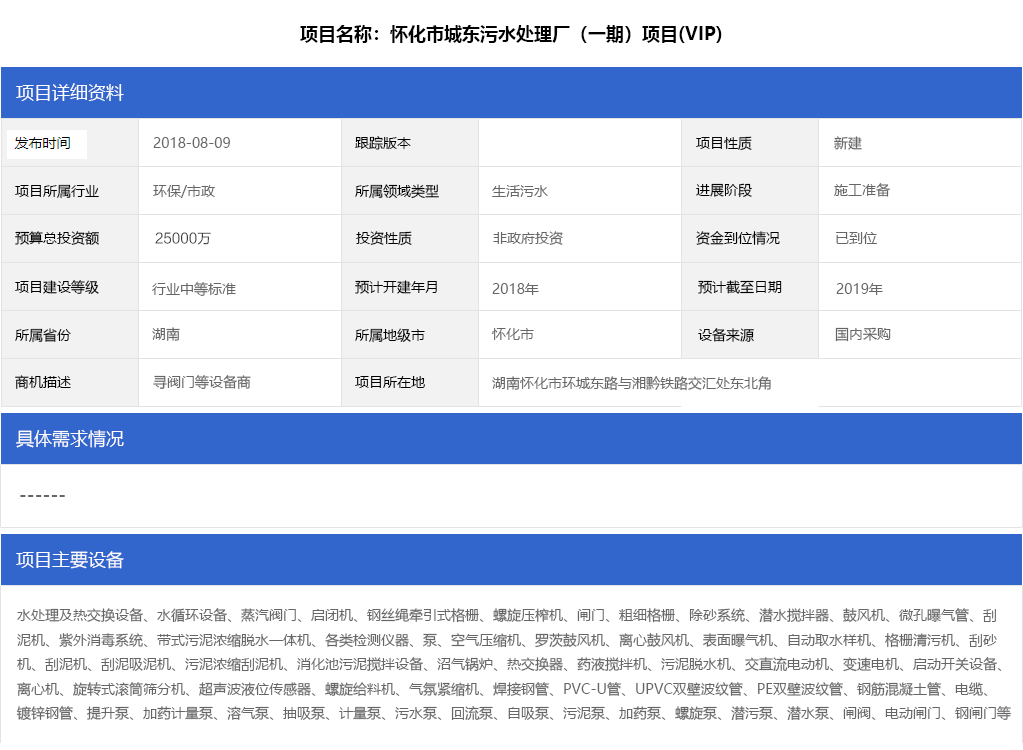Click the project title heading
This screenshot has height=750, width=1023.
(511, 35)
